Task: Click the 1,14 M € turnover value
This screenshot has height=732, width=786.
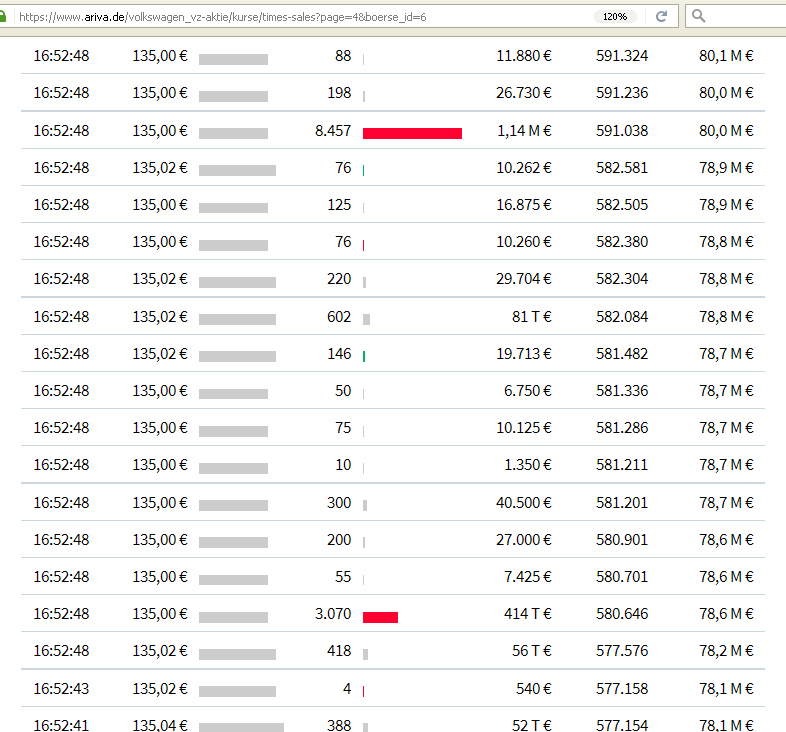Action: [525, 130]
